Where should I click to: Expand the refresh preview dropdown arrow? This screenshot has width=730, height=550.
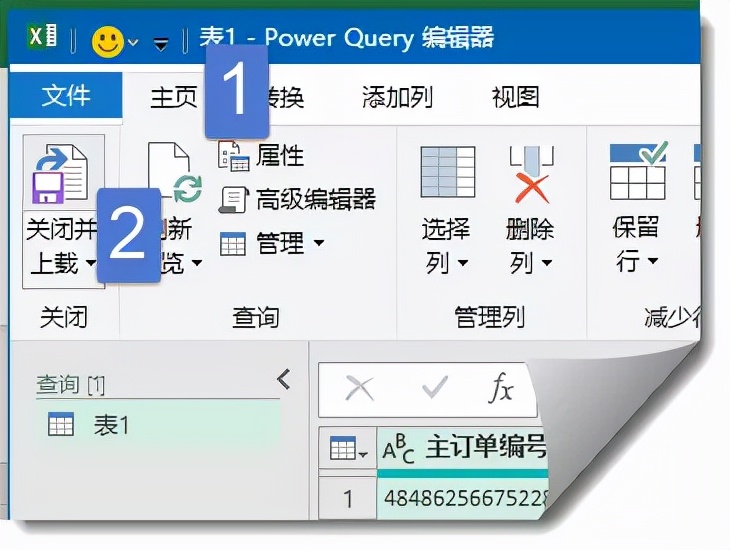(x=196, y=263)
